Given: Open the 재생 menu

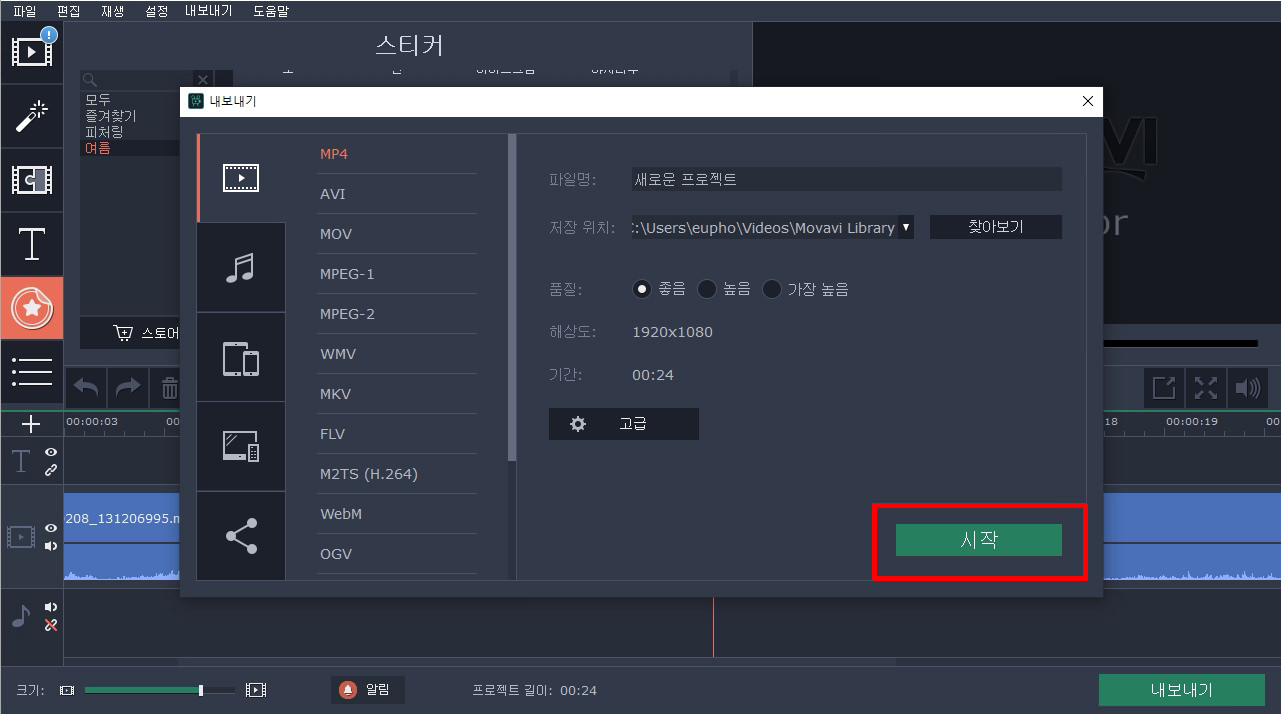Looking at the screenshot, I should coord(112,11).
